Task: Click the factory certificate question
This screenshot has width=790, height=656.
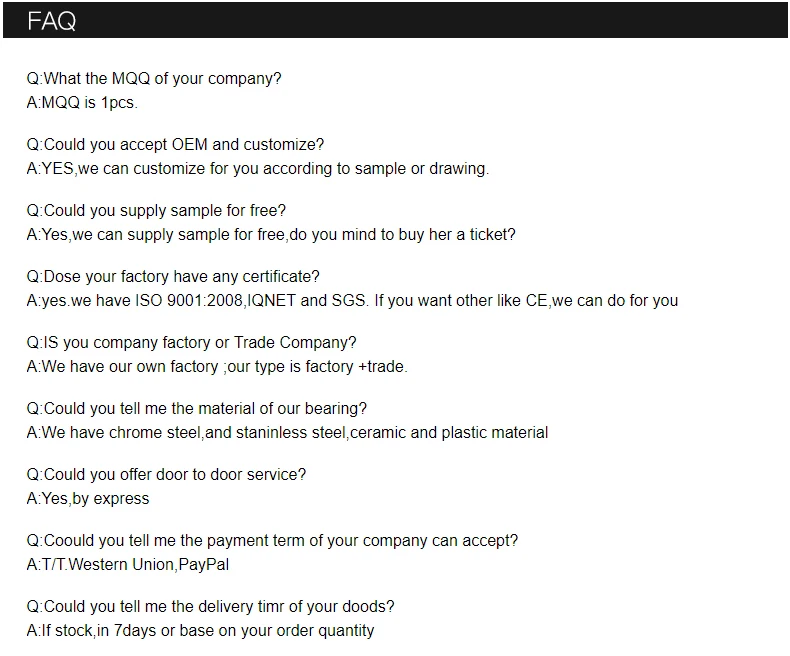Action: [173, 277]
